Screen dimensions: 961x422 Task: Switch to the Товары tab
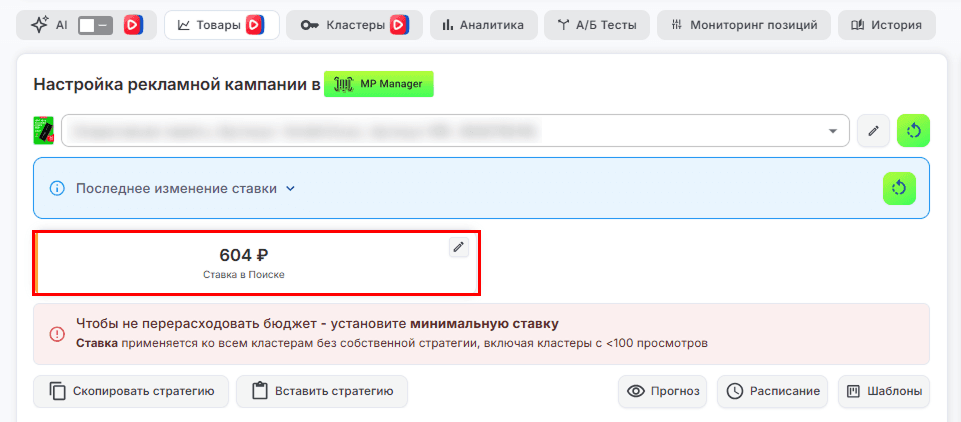(x=222, y=25)
